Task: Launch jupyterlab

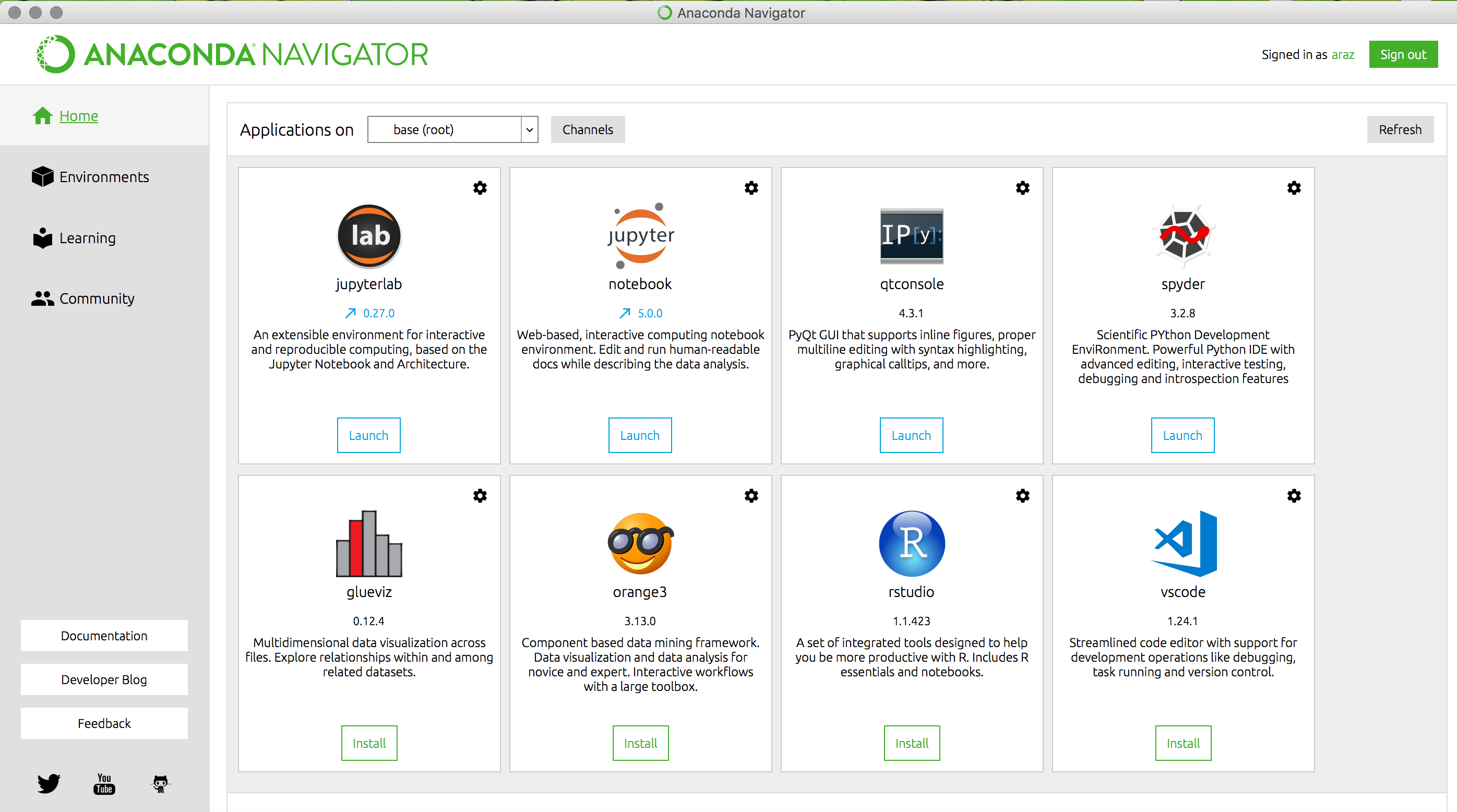Action: click(369, 435)
